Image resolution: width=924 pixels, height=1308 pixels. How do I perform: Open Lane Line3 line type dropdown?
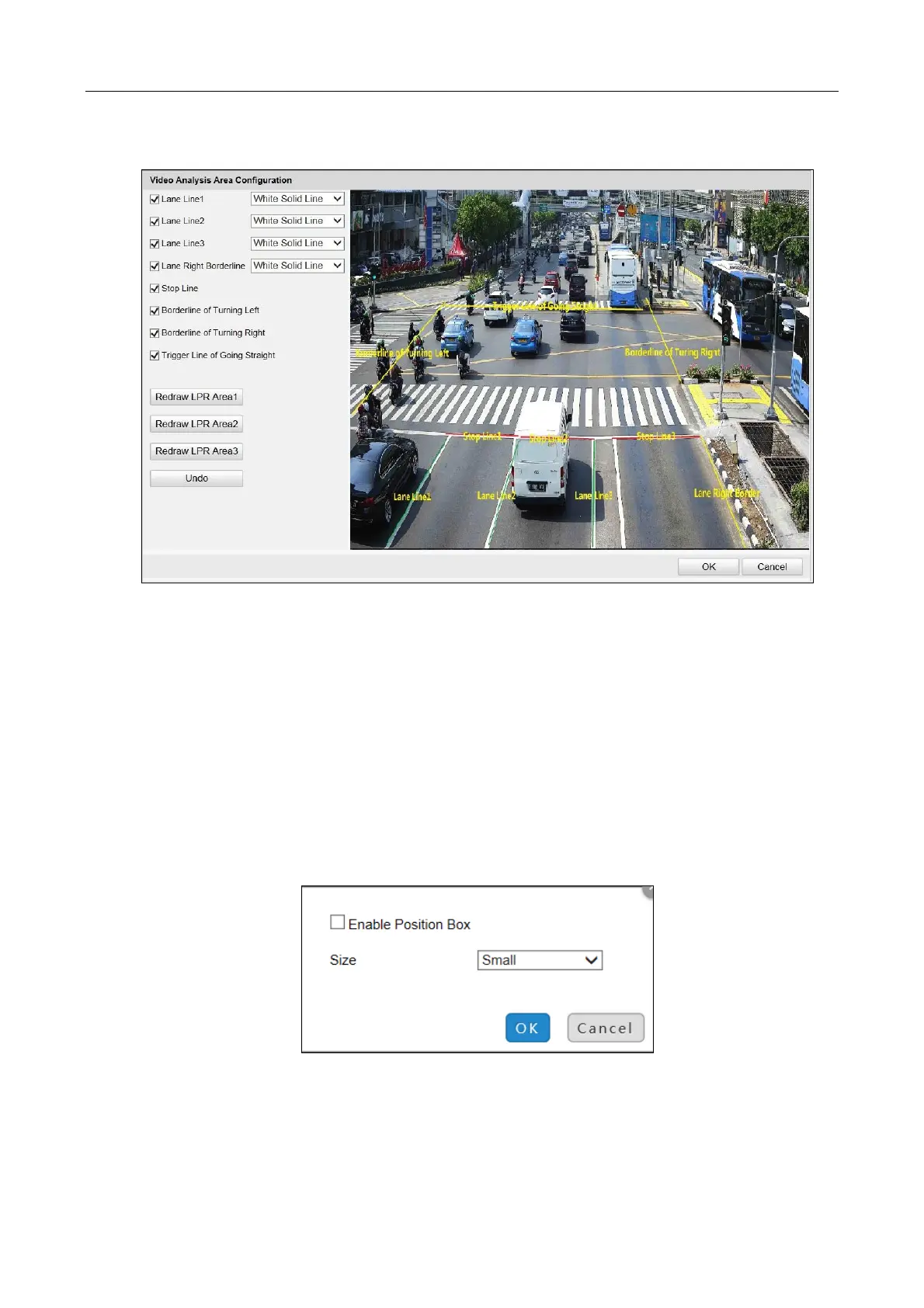pos(297,243)
